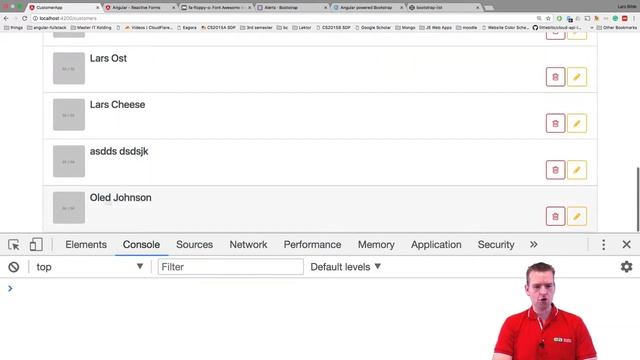Open the Other Bookmarks folder
This screenshot has width=640, height=360.
pyautogui.click(x=616, y=28)
